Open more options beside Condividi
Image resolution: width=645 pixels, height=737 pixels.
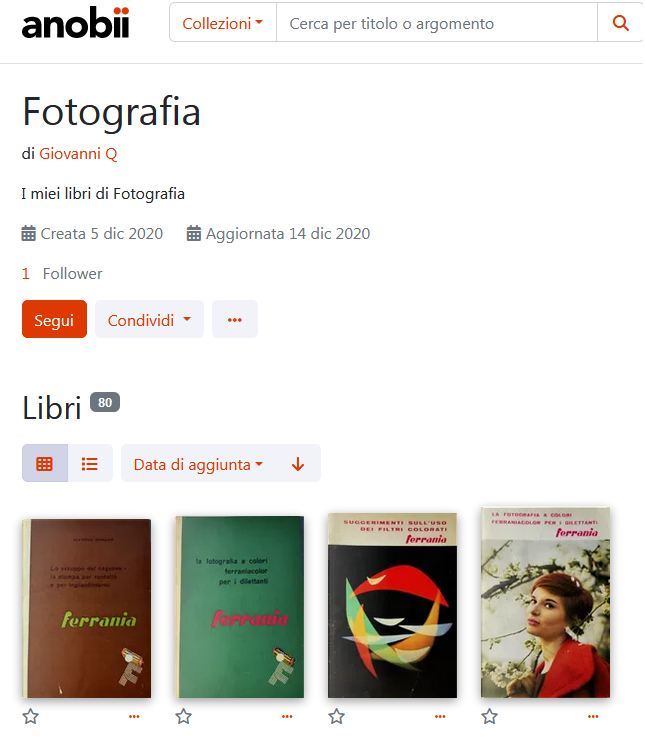pyautogui.click(x=235, y=320)
